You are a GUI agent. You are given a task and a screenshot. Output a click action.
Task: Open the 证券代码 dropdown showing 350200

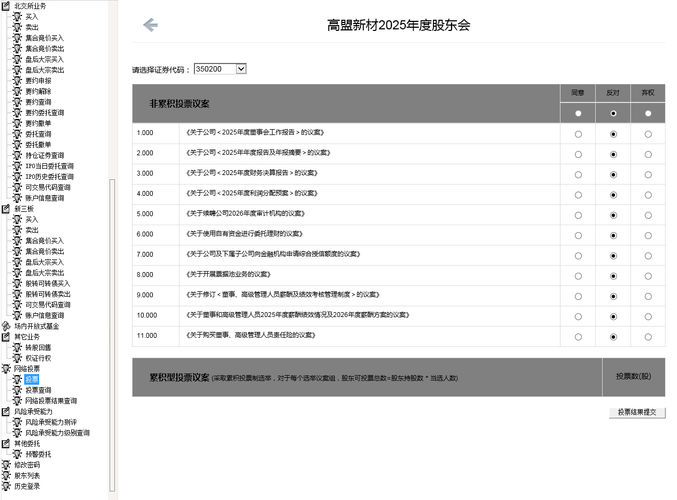click(x=220, y=69)
